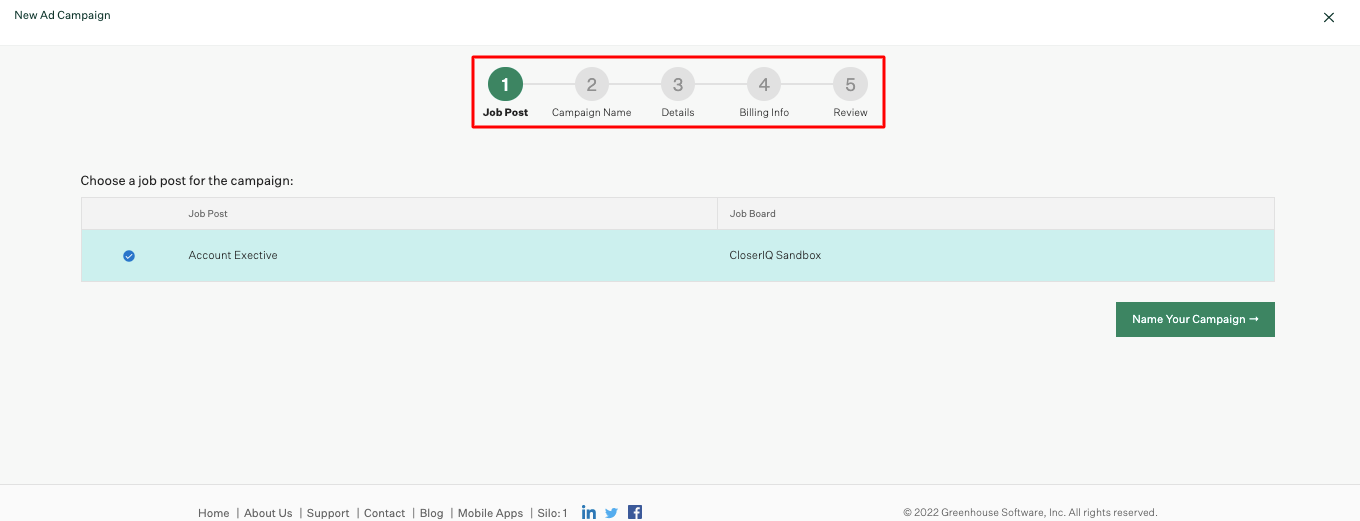Select the Account Exective job post row

[233, 256]
